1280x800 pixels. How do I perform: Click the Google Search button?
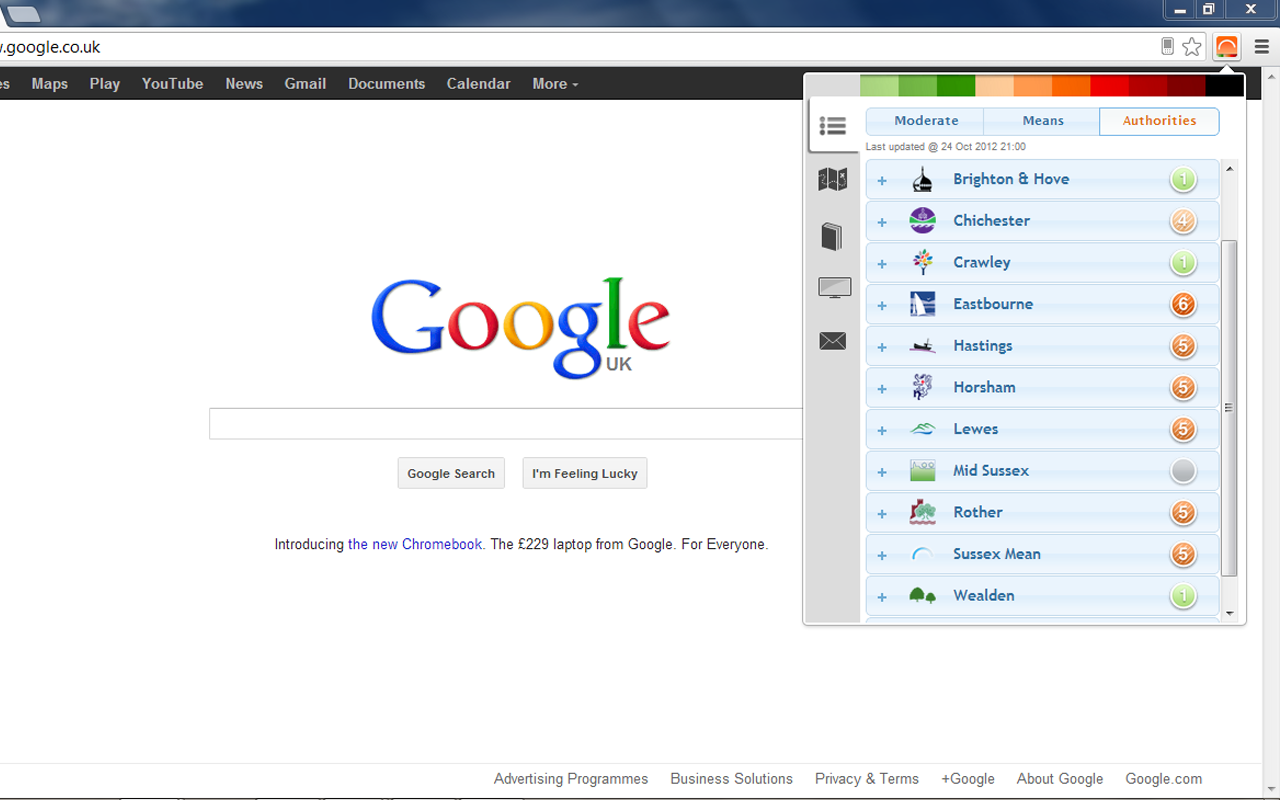click(451, 473)
